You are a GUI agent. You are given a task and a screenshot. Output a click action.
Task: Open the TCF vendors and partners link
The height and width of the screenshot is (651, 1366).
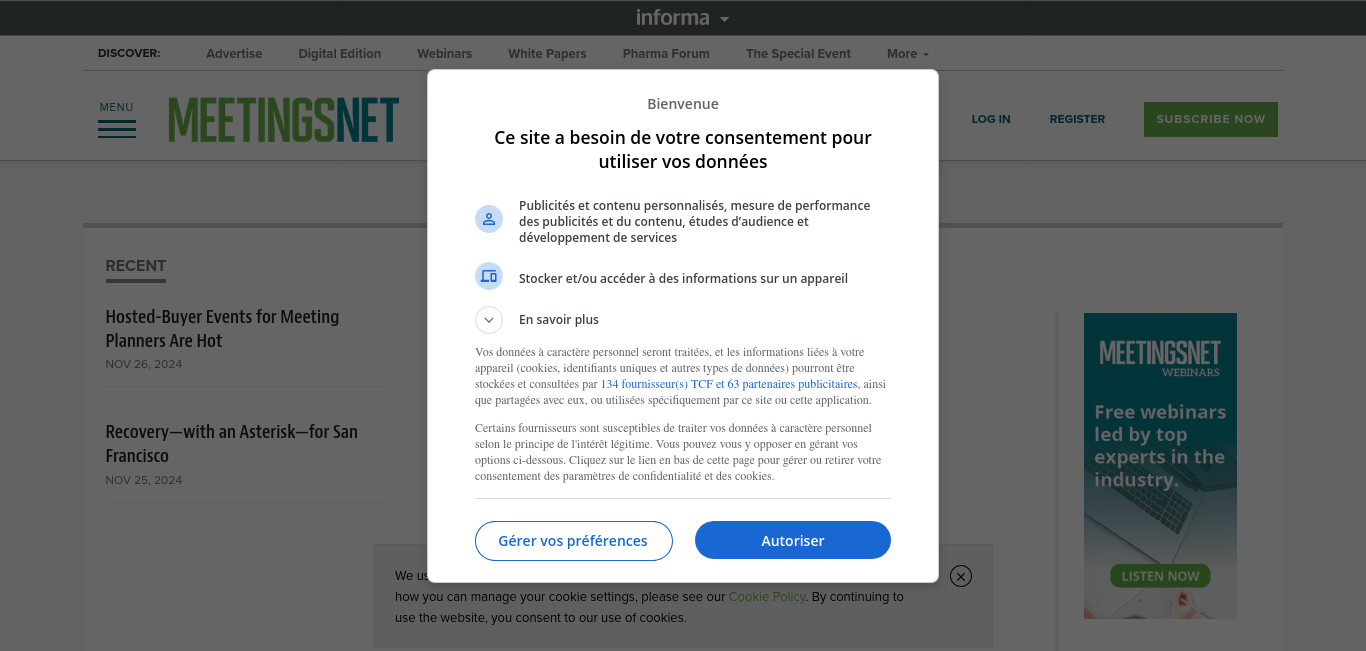[x=729, y=384]
